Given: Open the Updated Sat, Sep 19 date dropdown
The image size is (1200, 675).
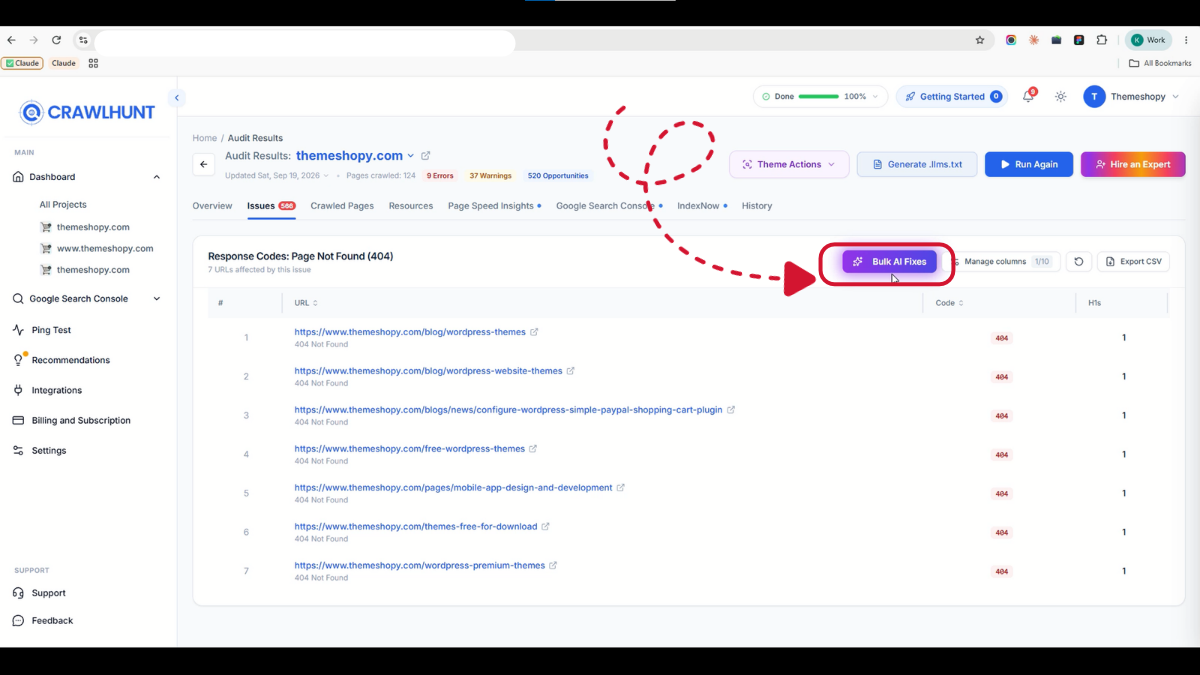Looking at the screenshot, I should 277,176.
